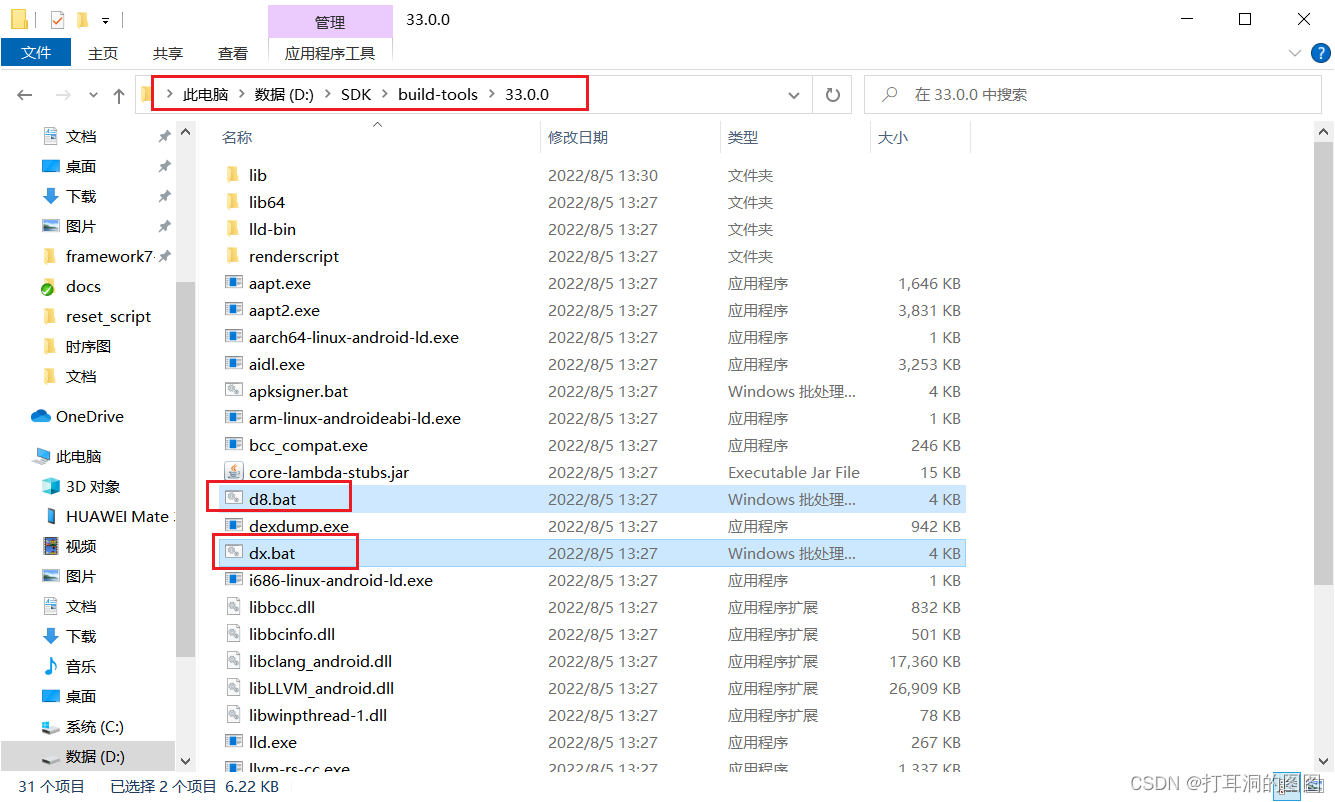
Task: Select the aidl.exe file
Action: point(277,364)
